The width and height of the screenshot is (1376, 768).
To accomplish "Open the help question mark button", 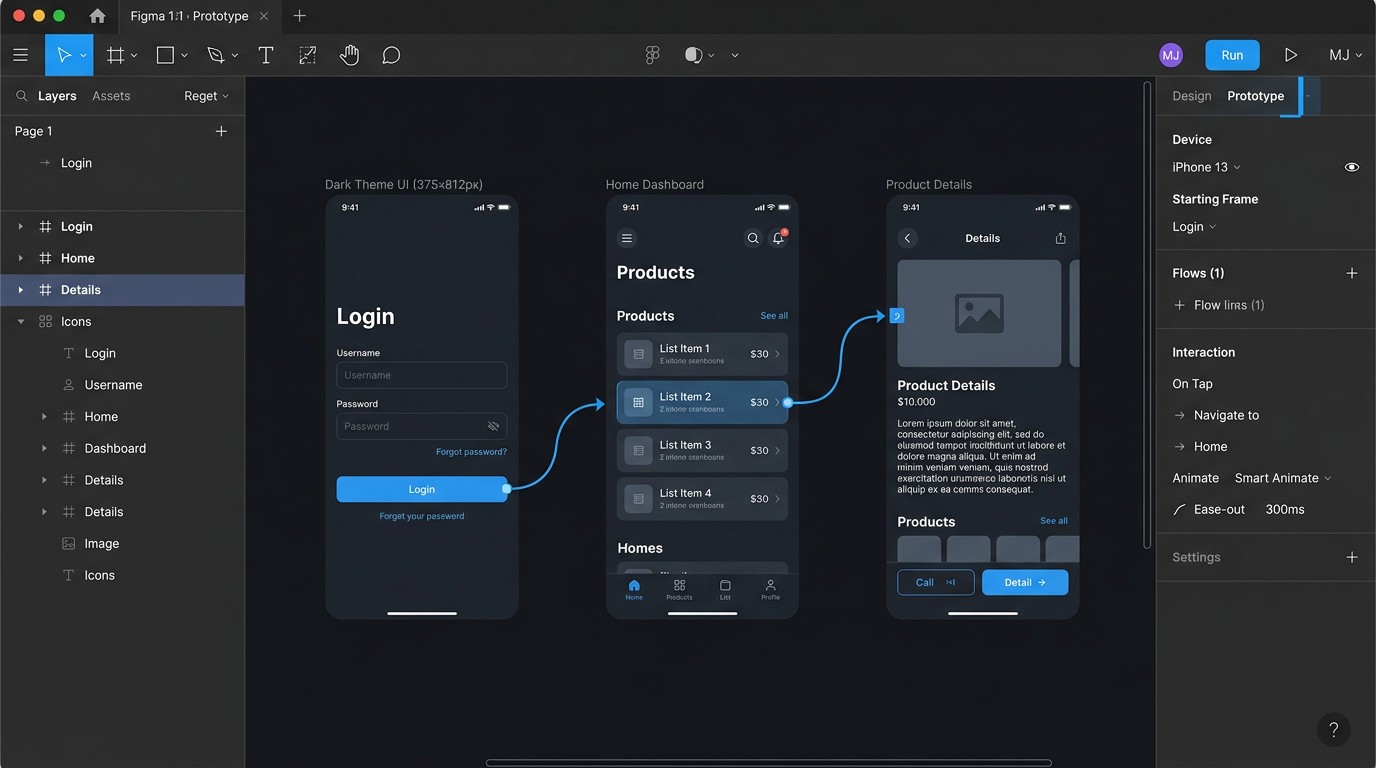I will point(1334,730).
